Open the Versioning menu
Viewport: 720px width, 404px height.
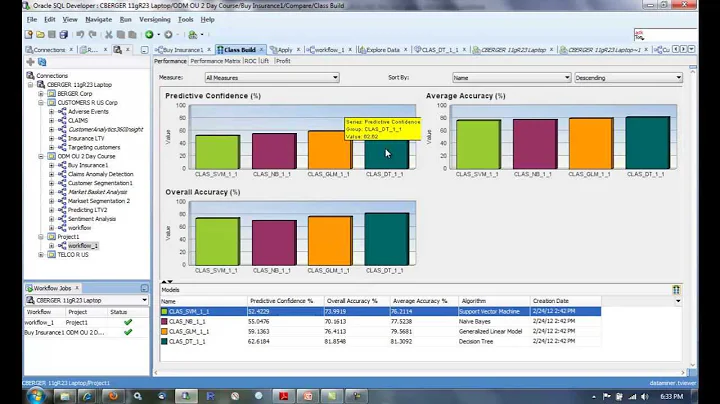pyautogui.click(x=155, y=19)
